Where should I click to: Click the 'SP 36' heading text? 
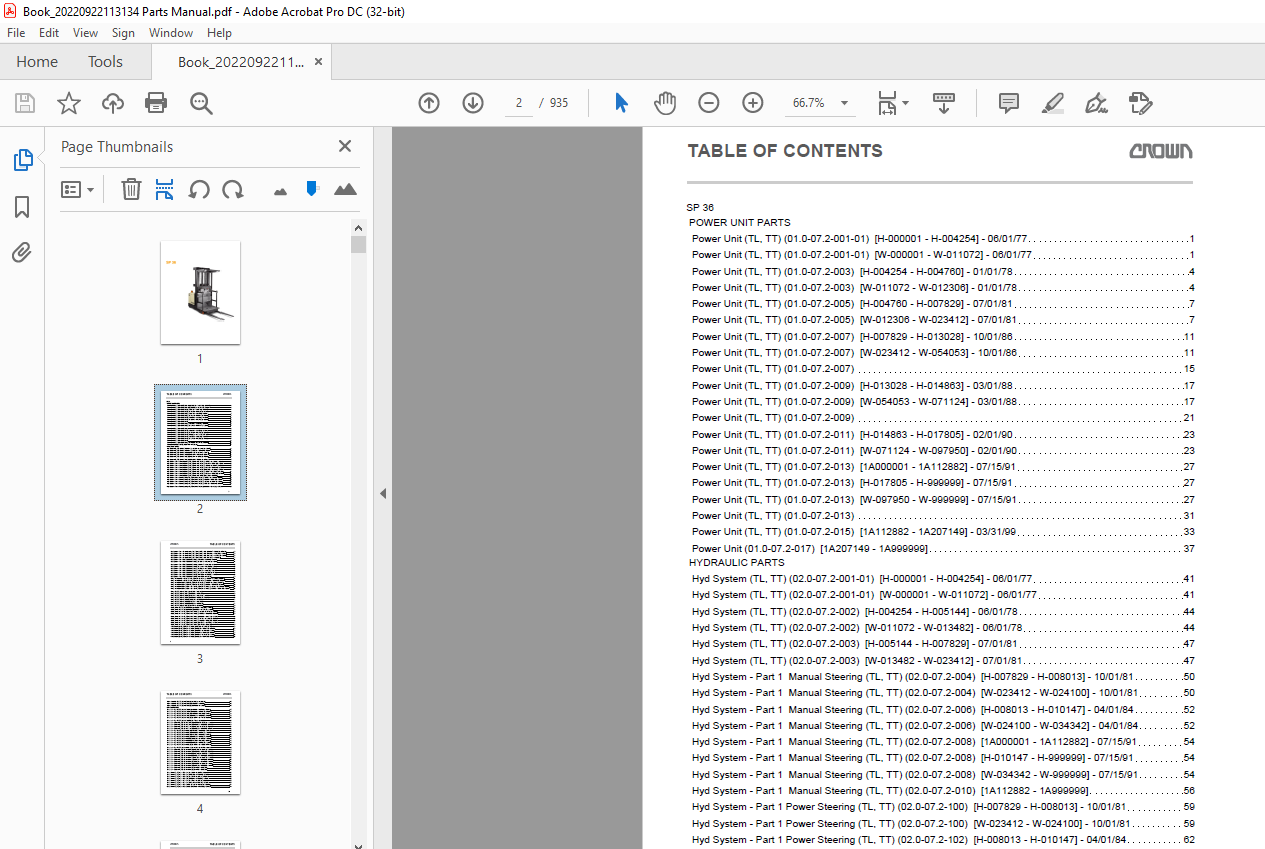coord(700,207)
